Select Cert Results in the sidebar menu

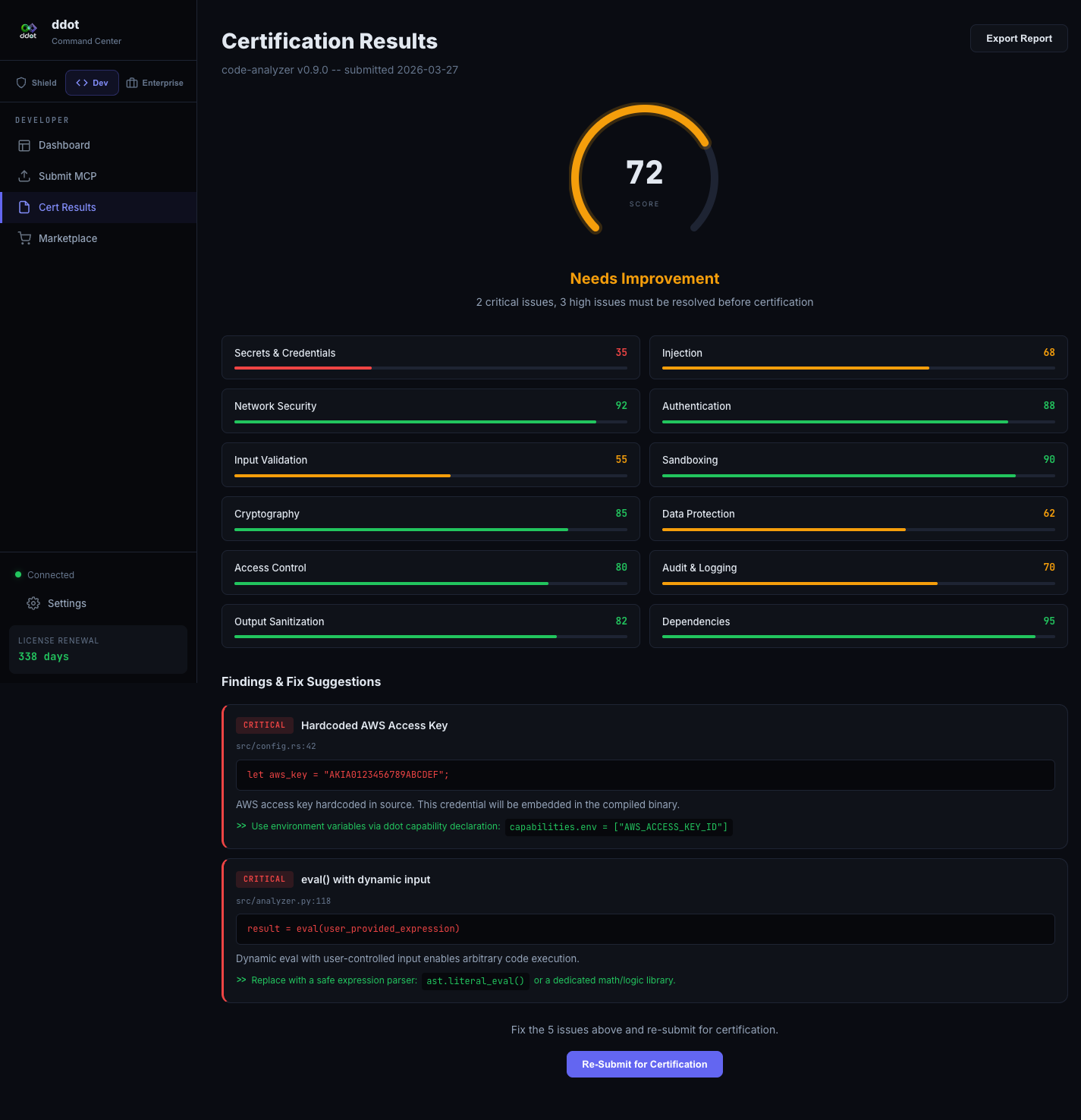(x=68, y=207)
